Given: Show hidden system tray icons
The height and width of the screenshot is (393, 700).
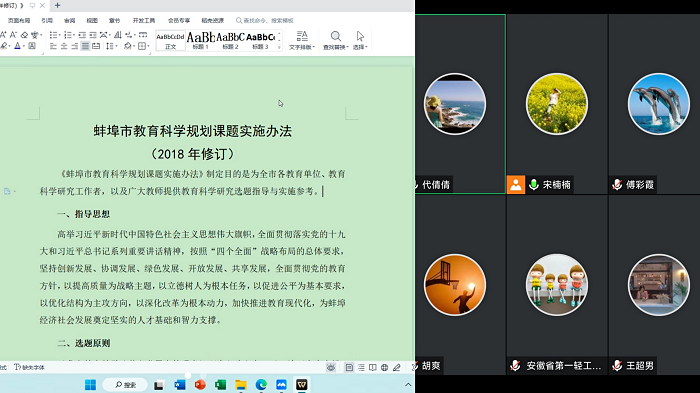Looking at the screenshot, I should click(408, 385).
